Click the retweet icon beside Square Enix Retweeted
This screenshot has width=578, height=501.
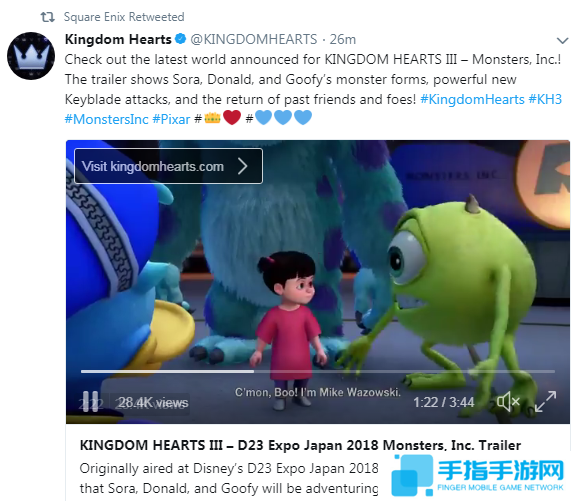coord(48,17)
